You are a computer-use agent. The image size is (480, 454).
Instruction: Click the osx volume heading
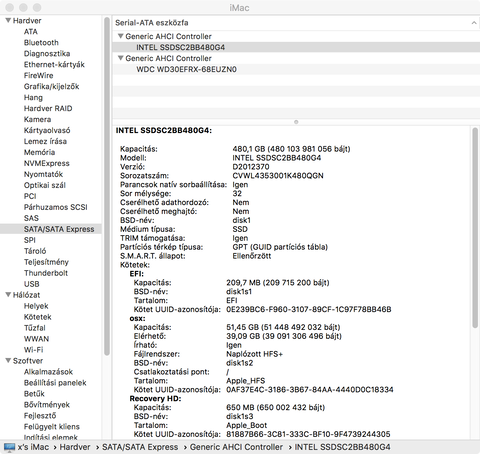[x=137, y=318]
